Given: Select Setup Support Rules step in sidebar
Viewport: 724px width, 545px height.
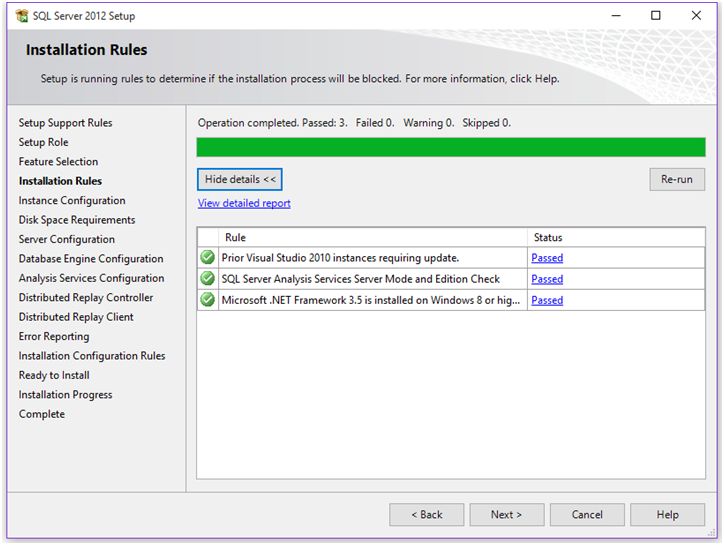Looking at the screenshot, I should (66, 123).
